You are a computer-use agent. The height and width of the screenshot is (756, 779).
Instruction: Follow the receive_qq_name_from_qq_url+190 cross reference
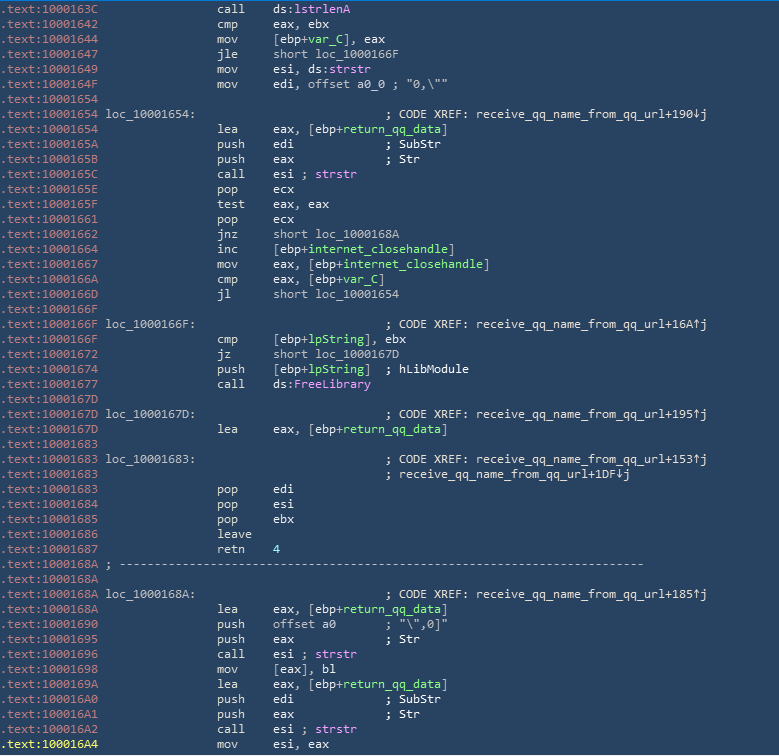[590, 114]
